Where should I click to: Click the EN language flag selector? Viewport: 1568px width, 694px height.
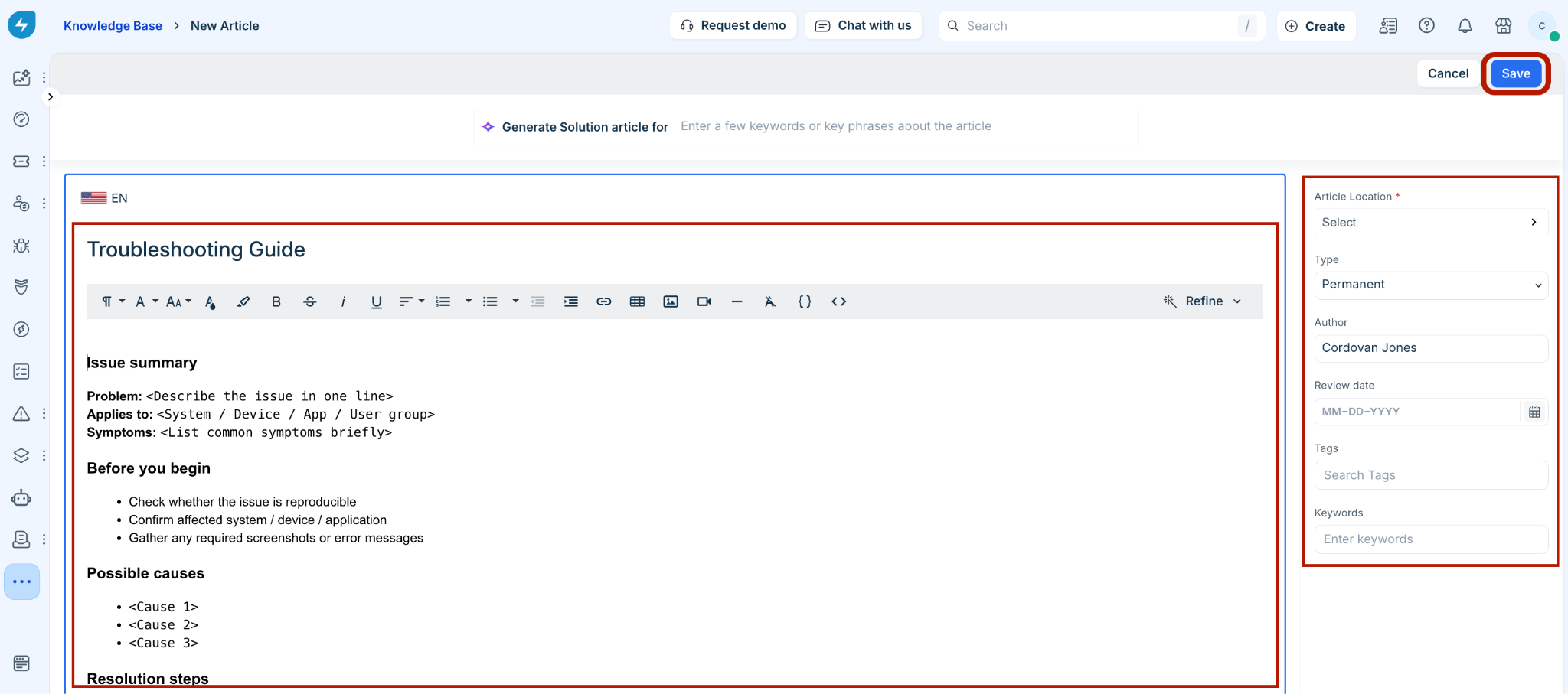coord(104,198)
